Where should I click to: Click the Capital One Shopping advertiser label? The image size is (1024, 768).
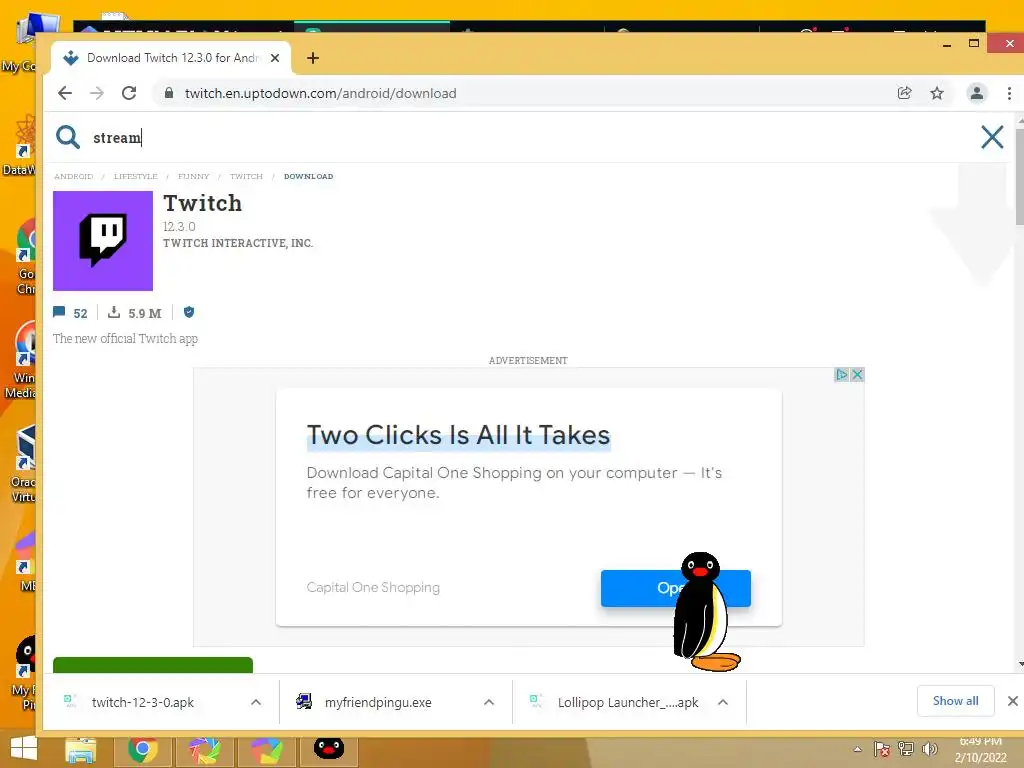[x=373, y=587]
